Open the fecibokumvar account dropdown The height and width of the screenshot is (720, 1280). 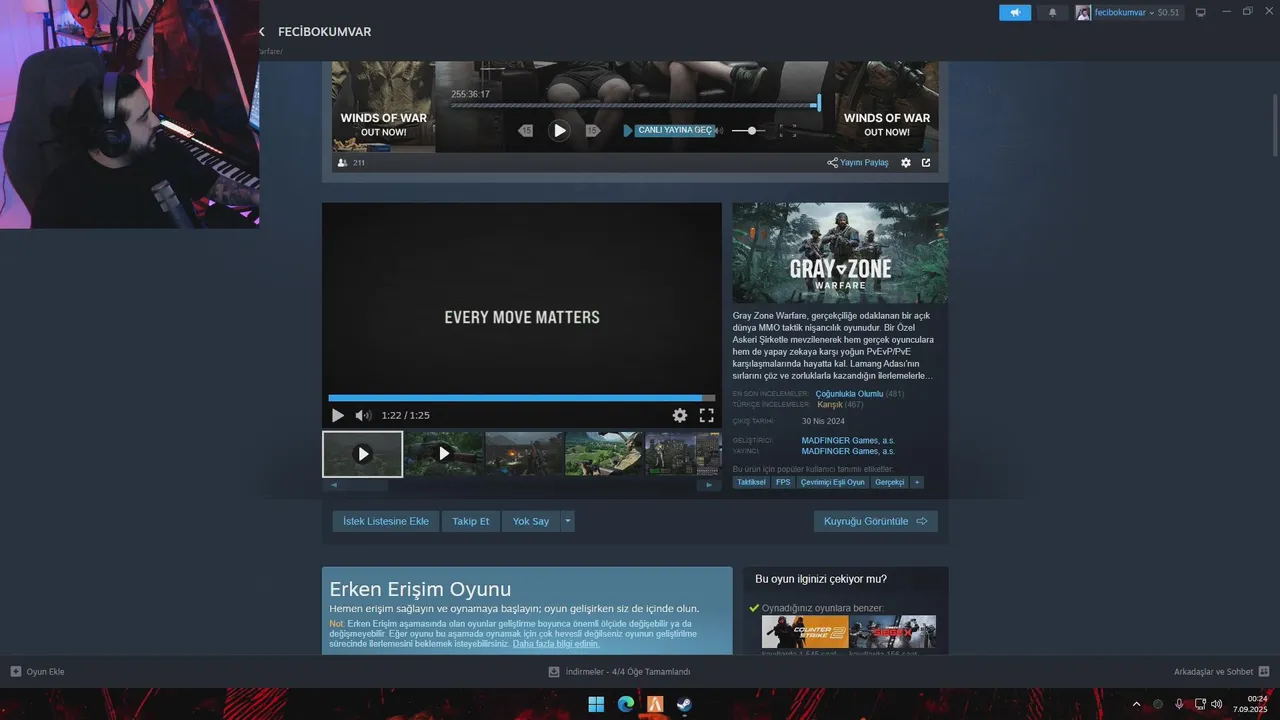point(1128,12)
